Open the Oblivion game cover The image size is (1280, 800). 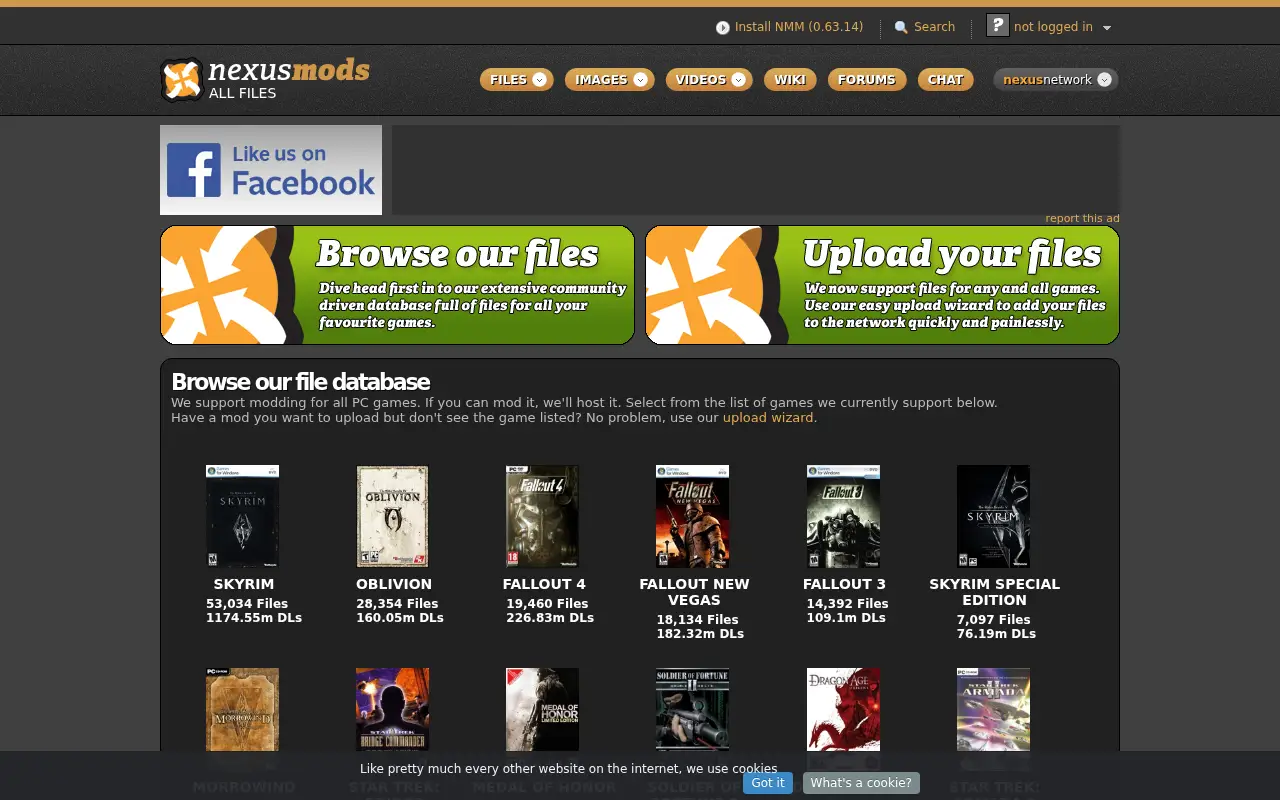click(392, 516)
